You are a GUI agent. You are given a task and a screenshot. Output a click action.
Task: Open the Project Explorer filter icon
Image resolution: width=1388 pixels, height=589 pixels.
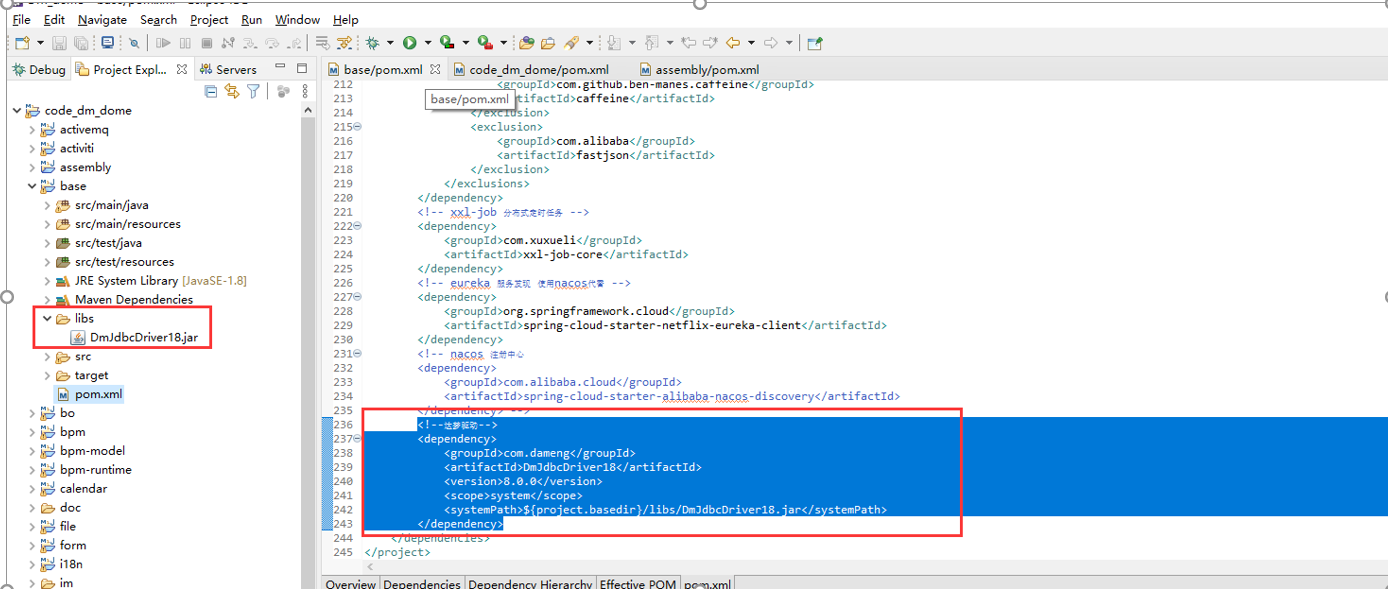pos(254,92)
